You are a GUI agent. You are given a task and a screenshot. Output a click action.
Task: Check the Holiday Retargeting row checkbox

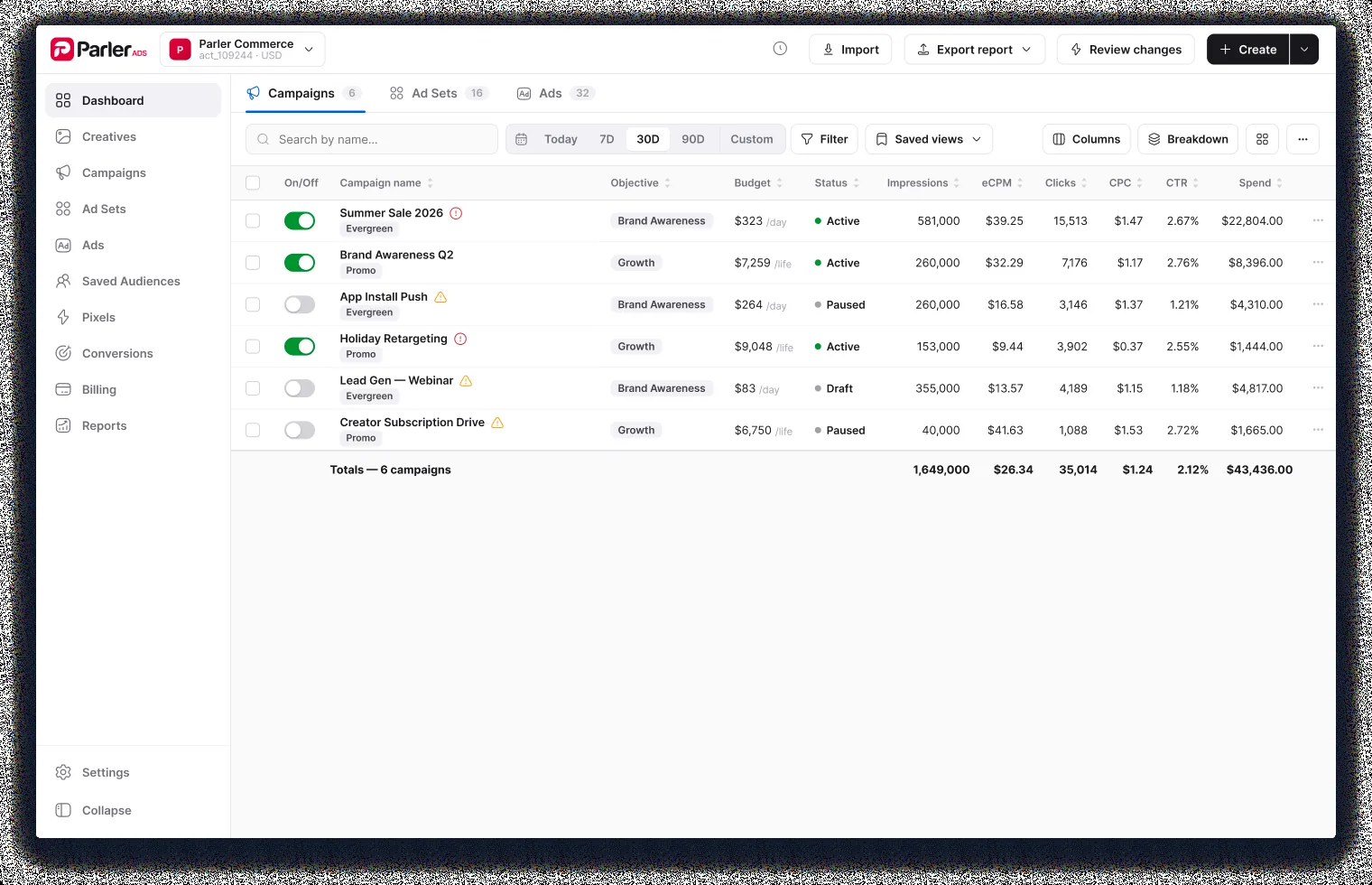[x=253, y=347]
